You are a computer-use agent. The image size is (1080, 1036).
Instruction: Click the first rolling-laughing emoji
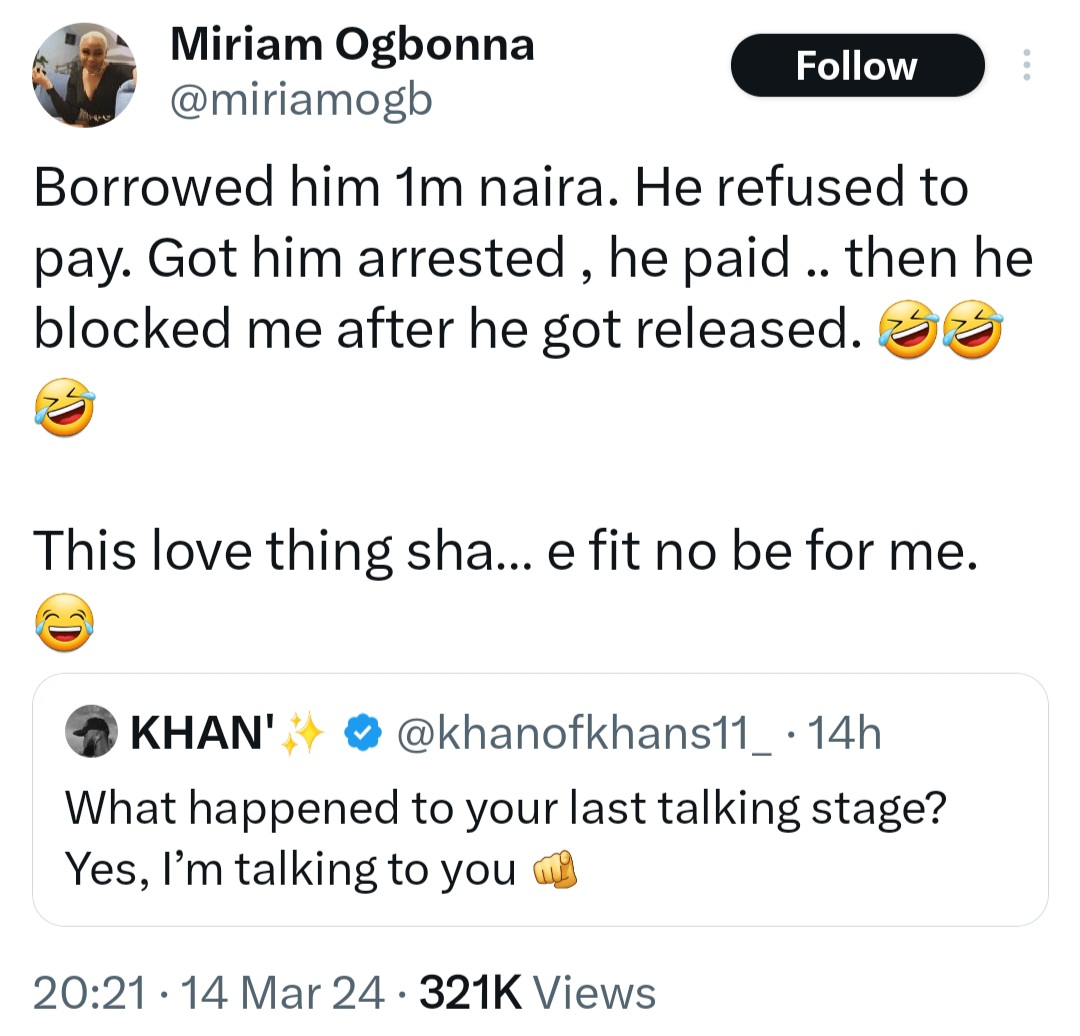pyautogui.click(x=908, y=327)
